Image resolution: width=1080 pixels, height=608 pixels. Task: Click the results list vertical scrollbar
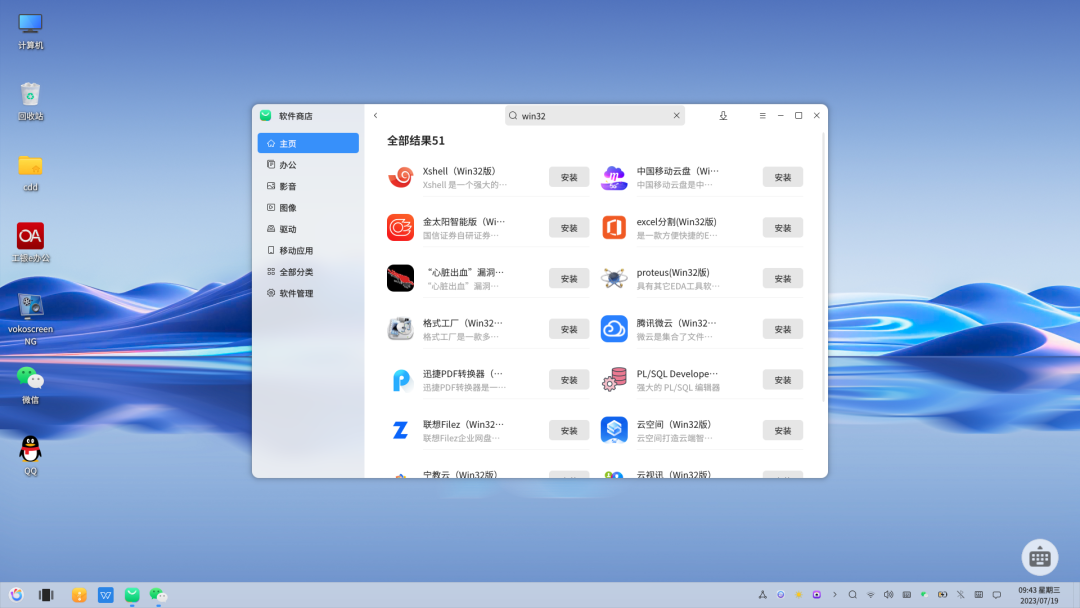point(824,270)
